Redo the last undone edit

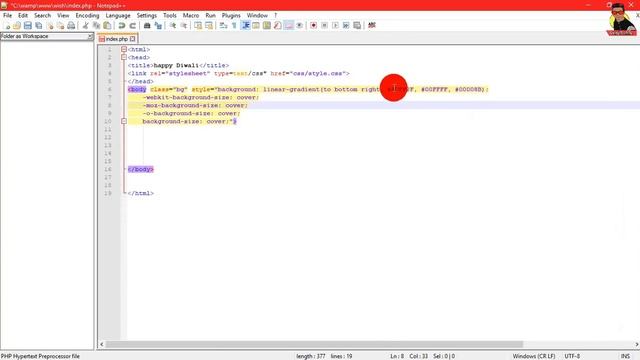tap(132, 26)
